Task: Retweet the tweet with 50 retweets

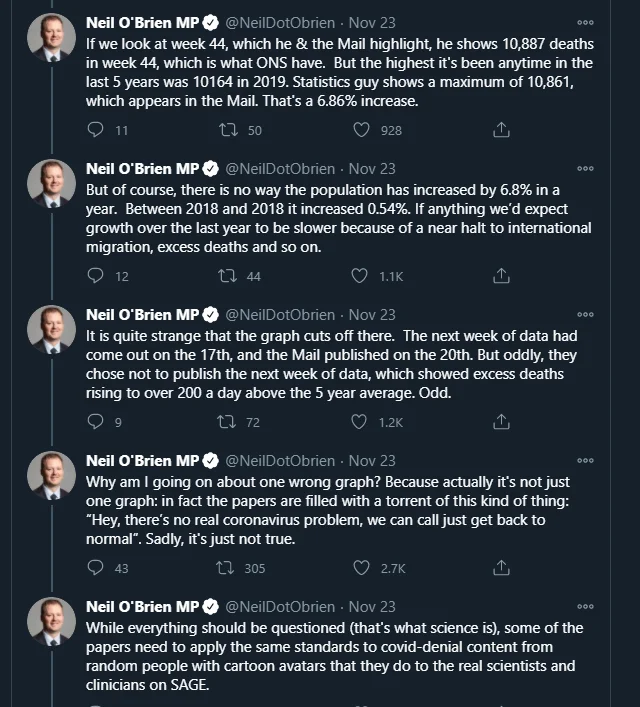Action: [x=228, y=130]
